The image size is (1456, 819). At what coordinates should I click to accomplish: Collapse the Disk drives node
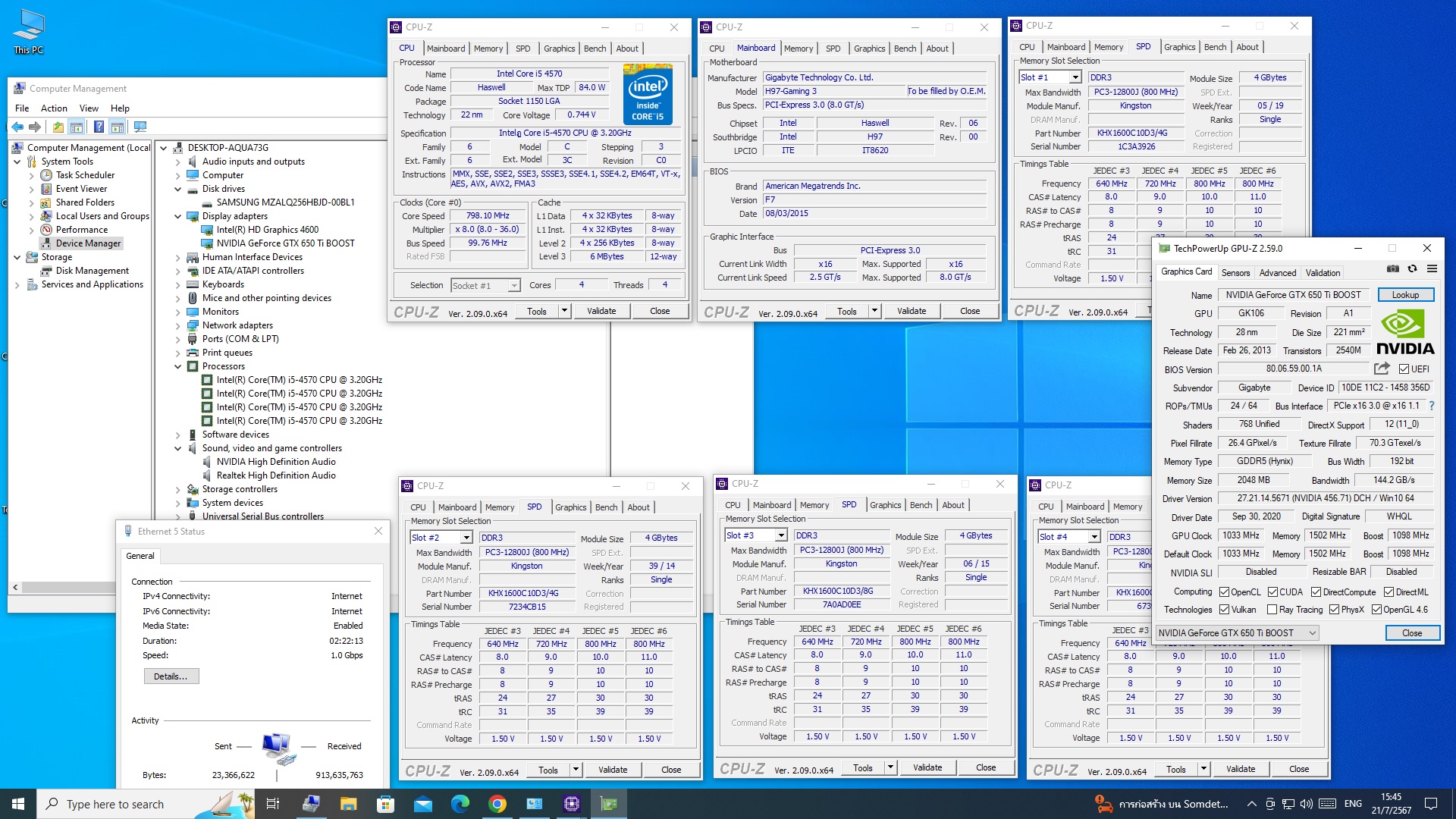[x=178, y=189]
